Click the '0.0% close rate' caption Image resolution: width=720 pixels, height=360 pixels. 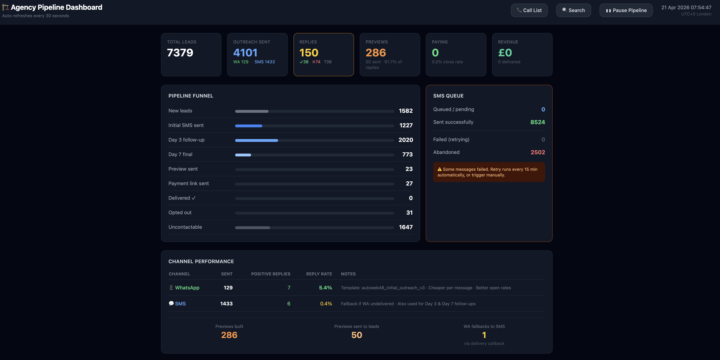[x=447, y=62]
